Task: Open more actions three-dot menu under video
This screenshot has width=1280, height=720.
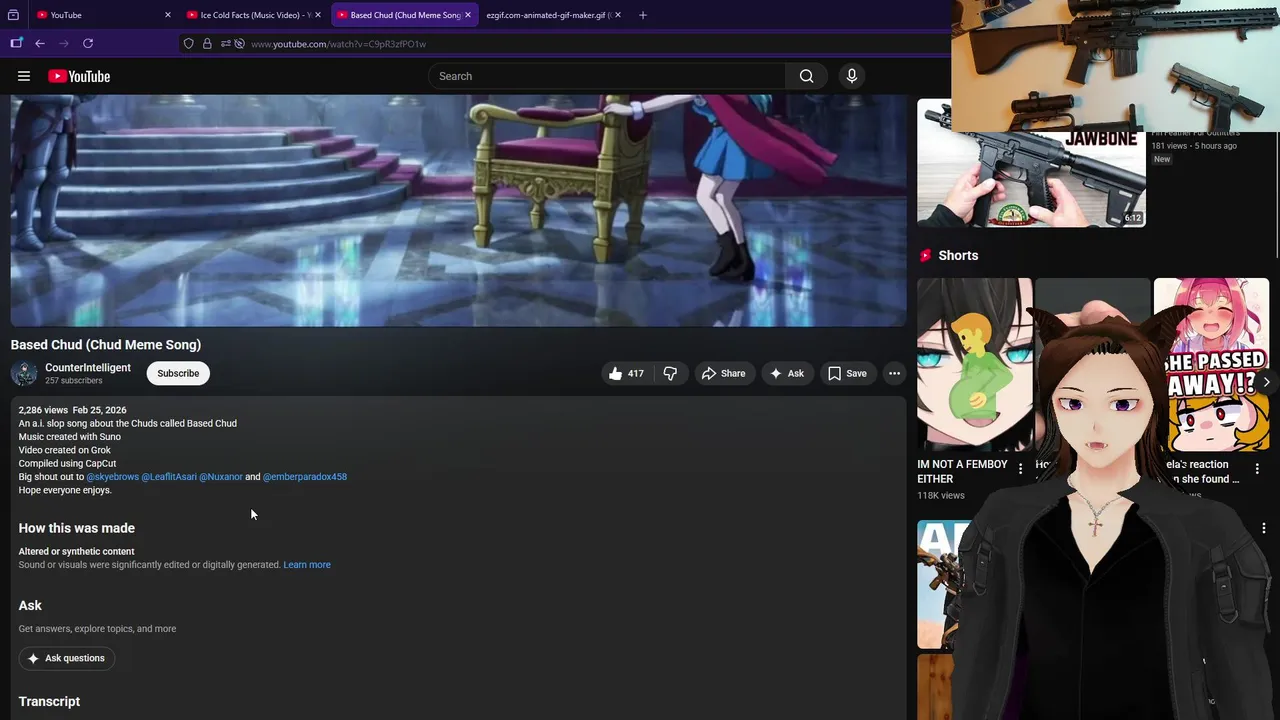Action: coord(894,373)
